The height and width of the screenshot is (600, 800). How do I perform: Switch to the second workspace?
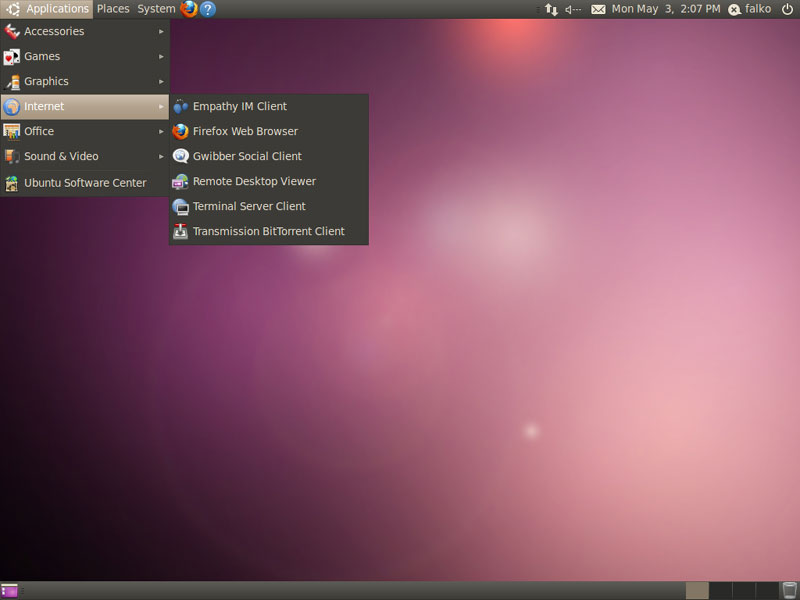(x=721, y=591)
